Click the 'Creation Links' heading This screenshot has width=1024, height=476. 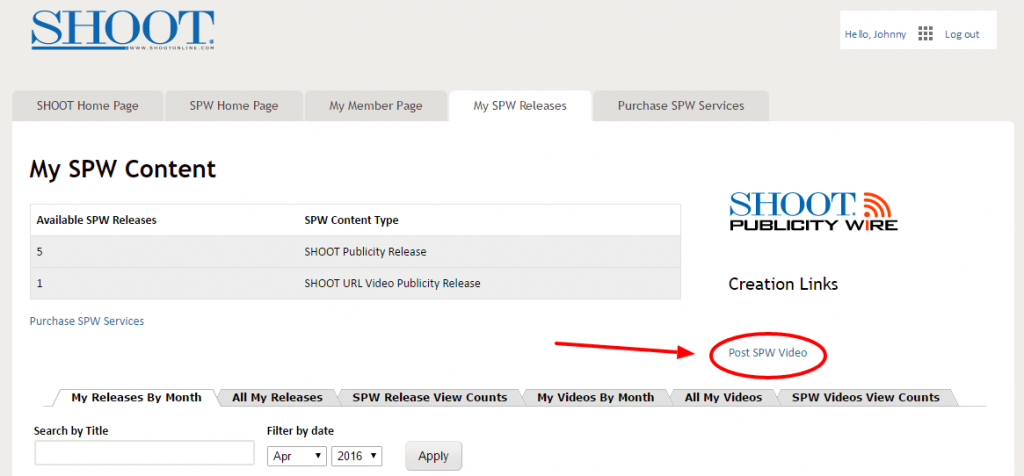pos(783,284)
